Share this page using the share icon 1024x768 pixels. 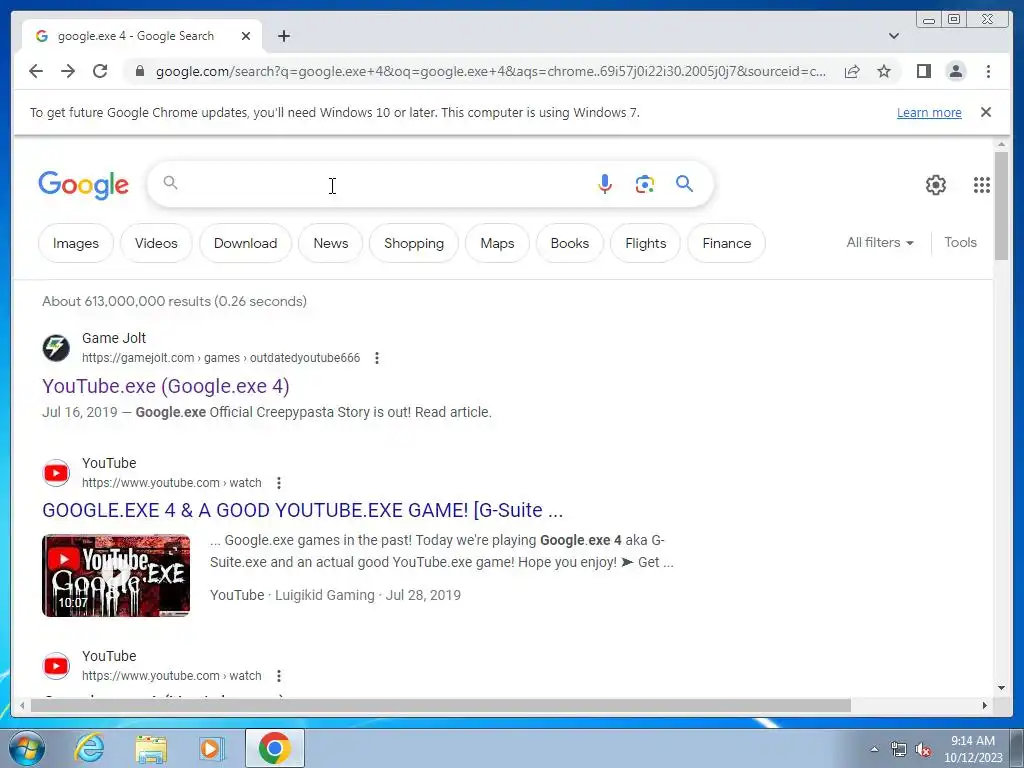click(852, 71)
